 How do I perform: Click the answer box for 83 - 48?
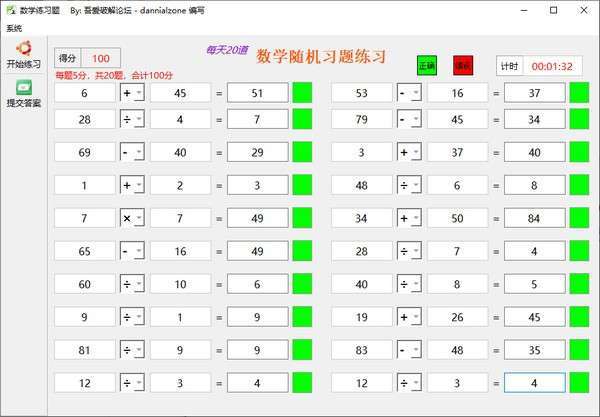[535, 350]
